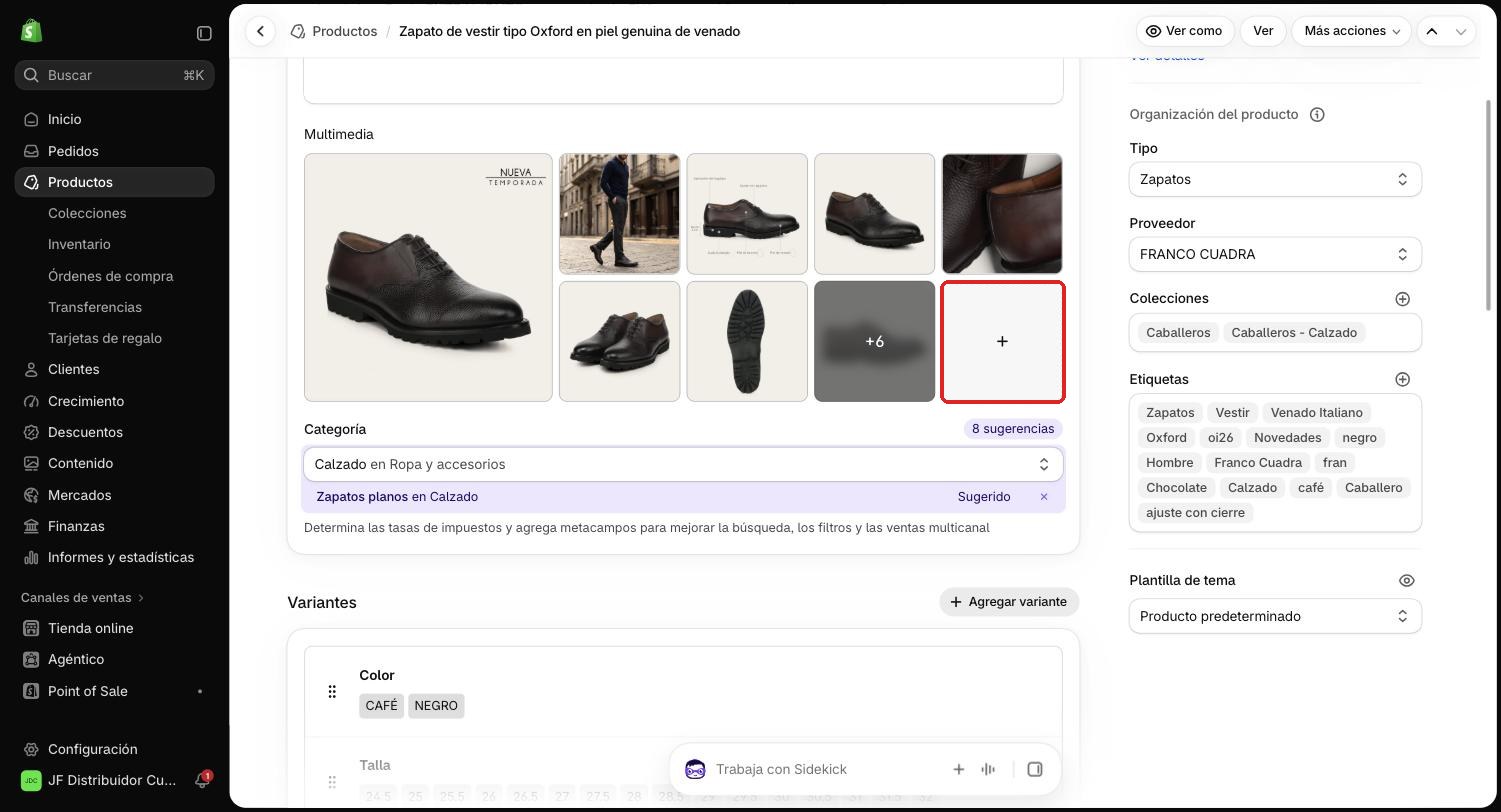Navigate to Inventario submenu
The width and height of the screenshot is (1501, 812).
pyautogui.click(x=79, y=244)
